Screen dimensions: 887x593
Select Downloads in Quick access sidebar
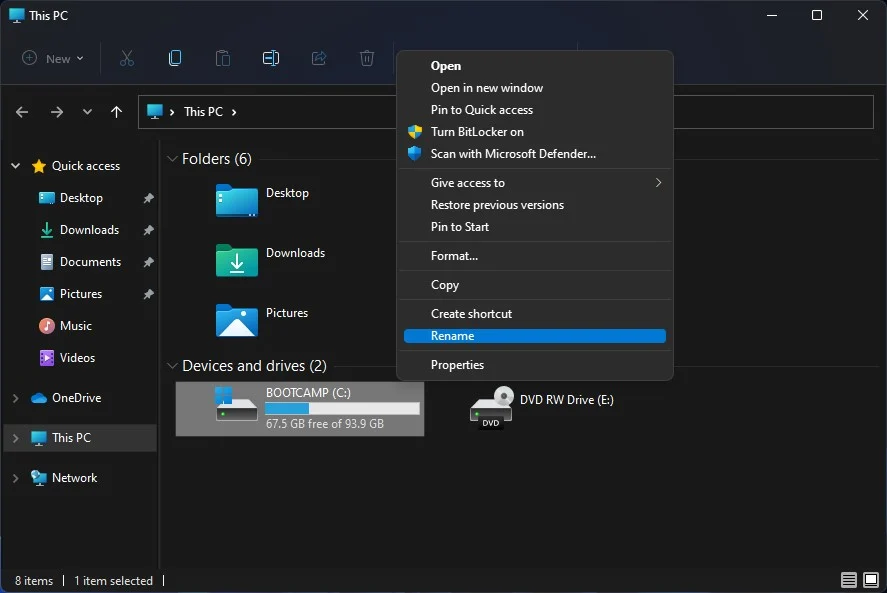[x=89, y=230]
